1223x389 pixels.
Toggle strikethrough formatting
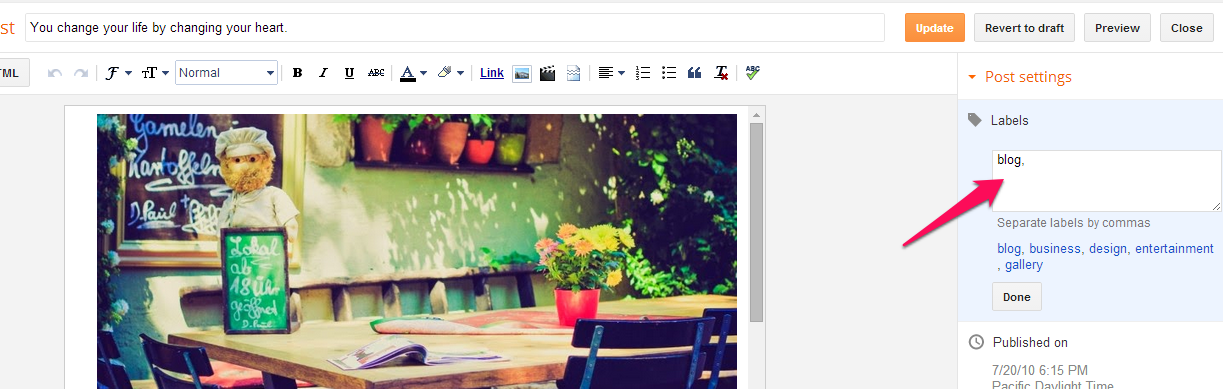[x=376, y=73]
